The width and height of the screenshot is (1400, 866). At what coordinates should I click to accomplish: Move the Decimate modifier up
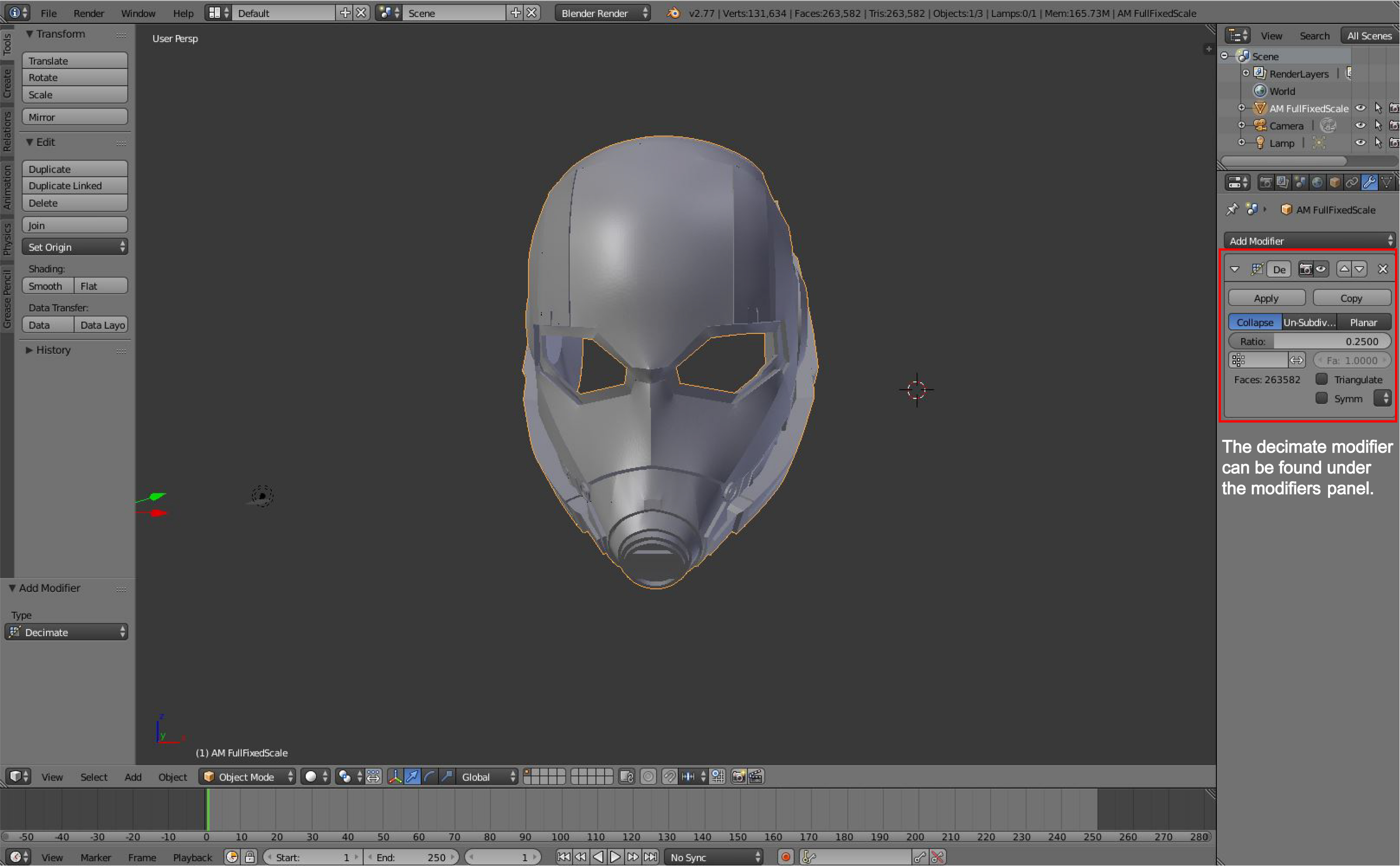[x=1344, y=269]
